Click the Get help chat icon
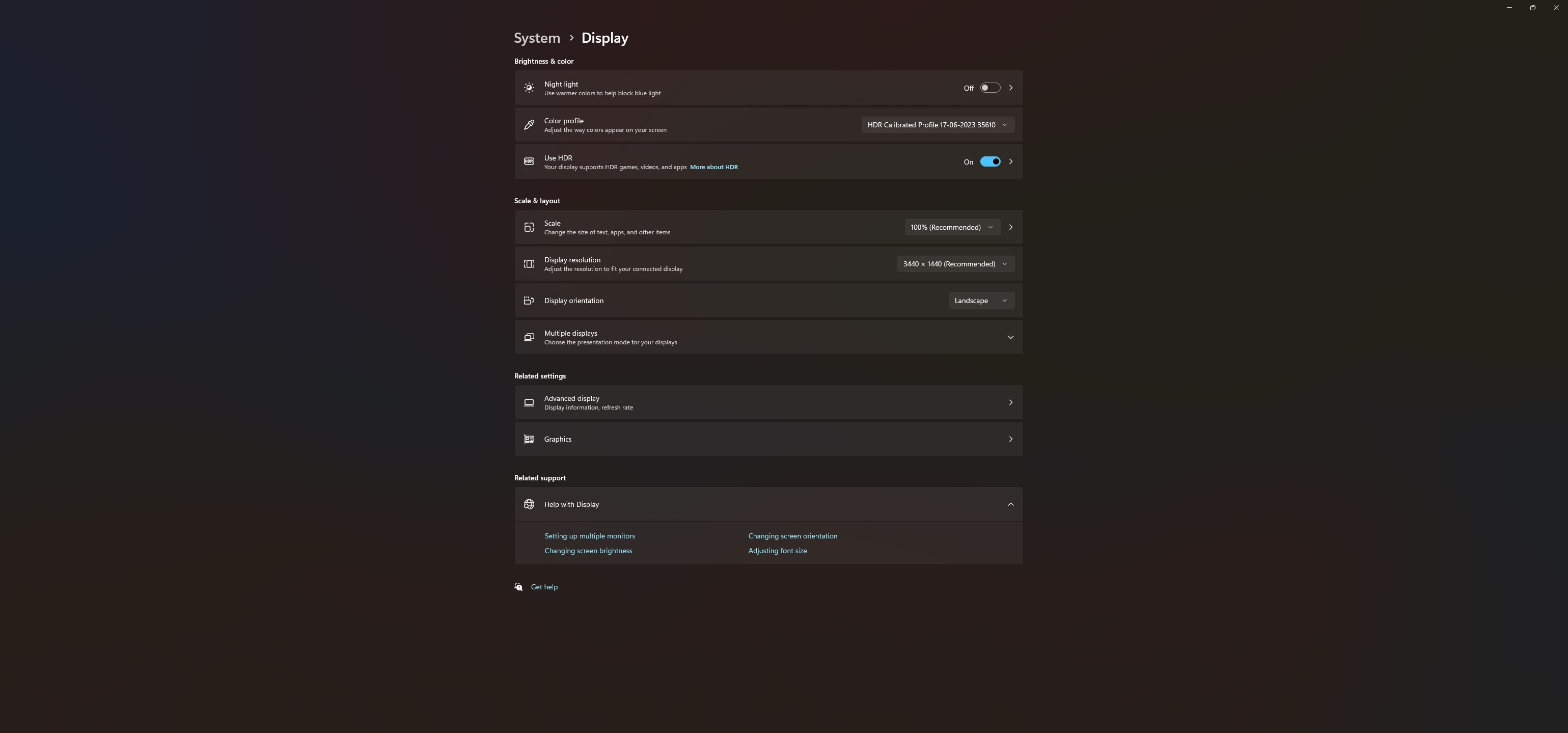The height and width of the screenshot is (733, 1568). click(x=518, y=587)
